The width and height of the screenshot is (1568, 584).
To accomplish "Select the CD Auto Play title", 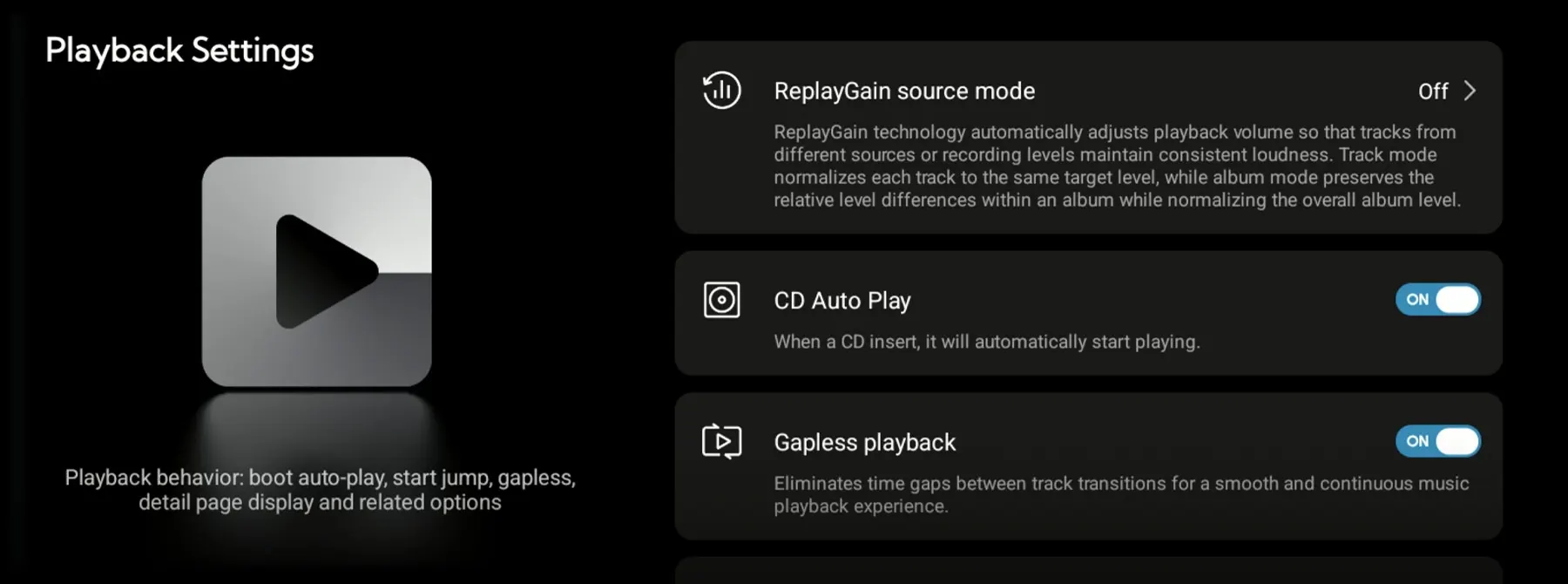I will (842, 301).
